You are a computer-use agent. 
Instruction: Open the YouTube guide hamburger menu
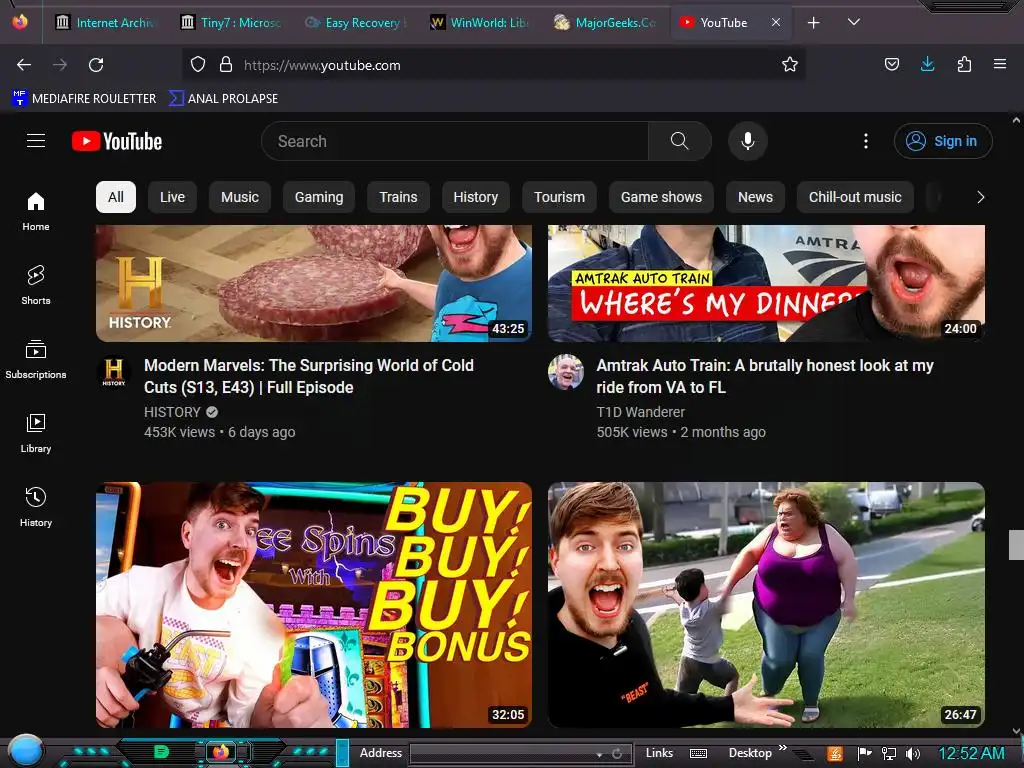click(x=36, y=141)
